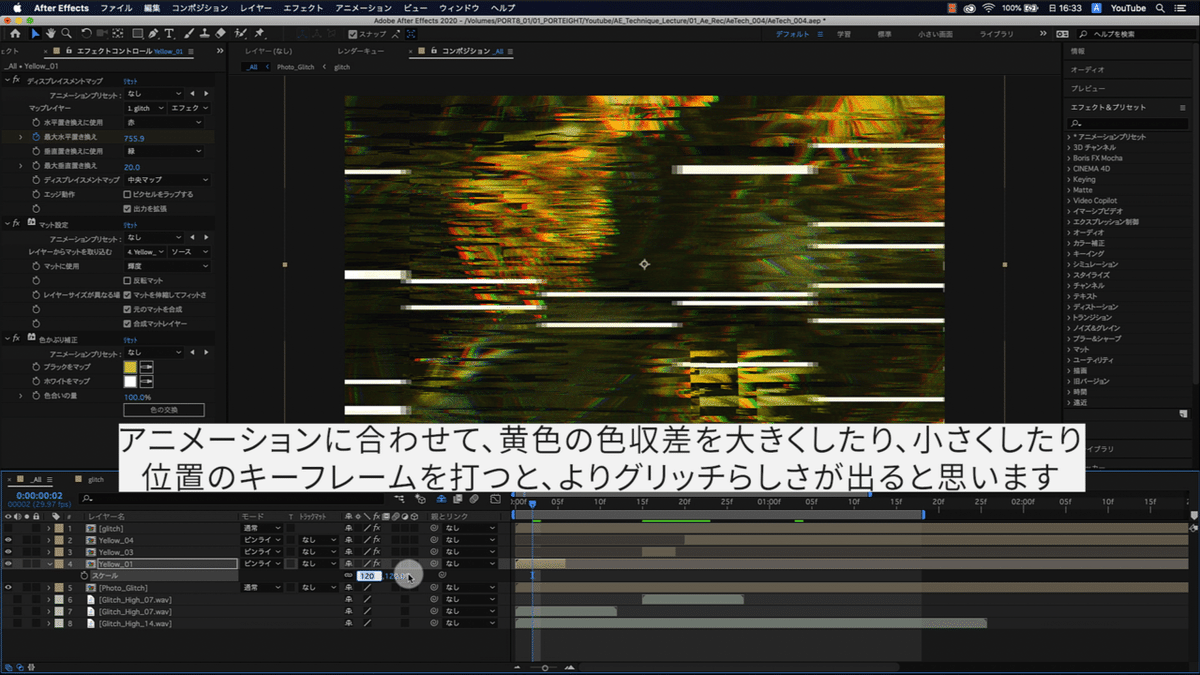Click stopwatch for 最大垂直置き換え property

pos(35,166)
